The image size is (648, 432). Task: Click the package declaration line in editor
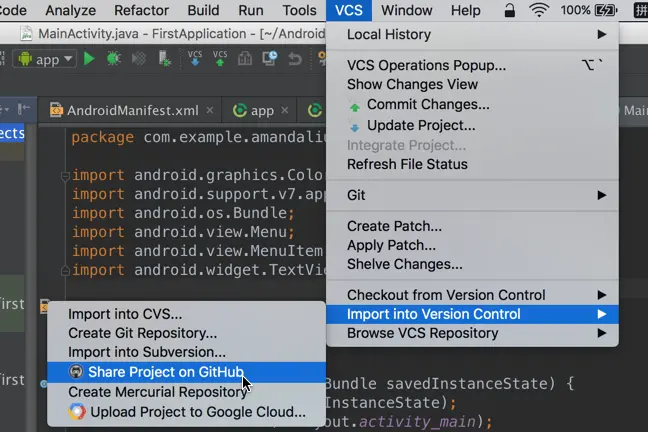[198, 137]
